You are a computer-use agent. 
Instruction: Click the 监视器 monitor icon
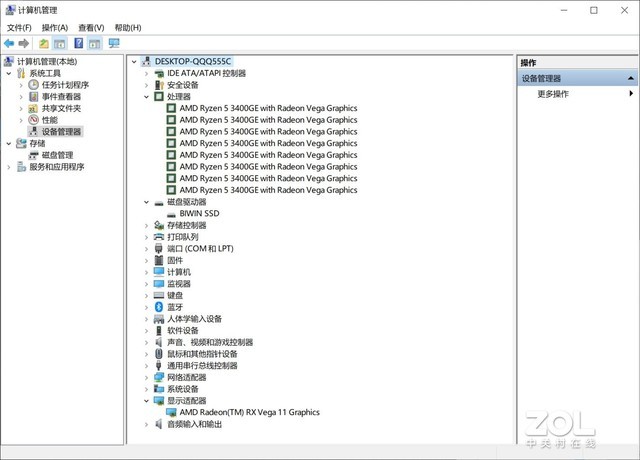[159, 284]
